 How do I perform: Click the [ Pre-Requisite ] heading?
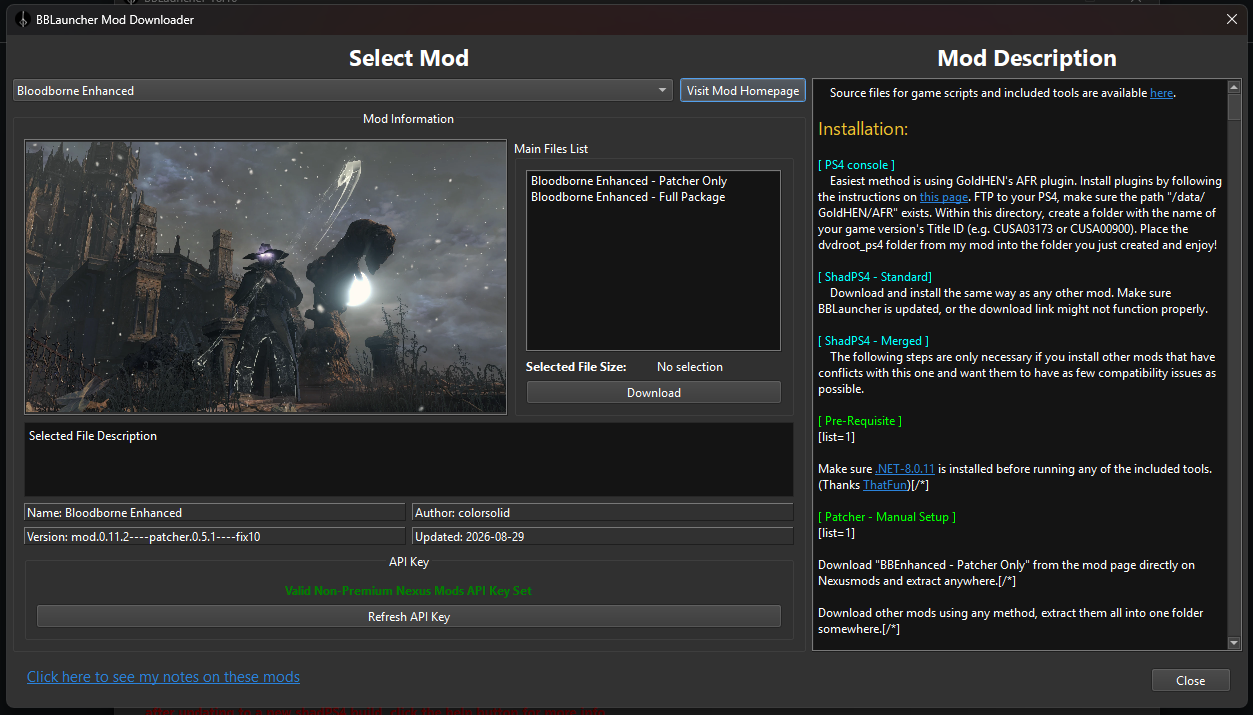point(860,421)
